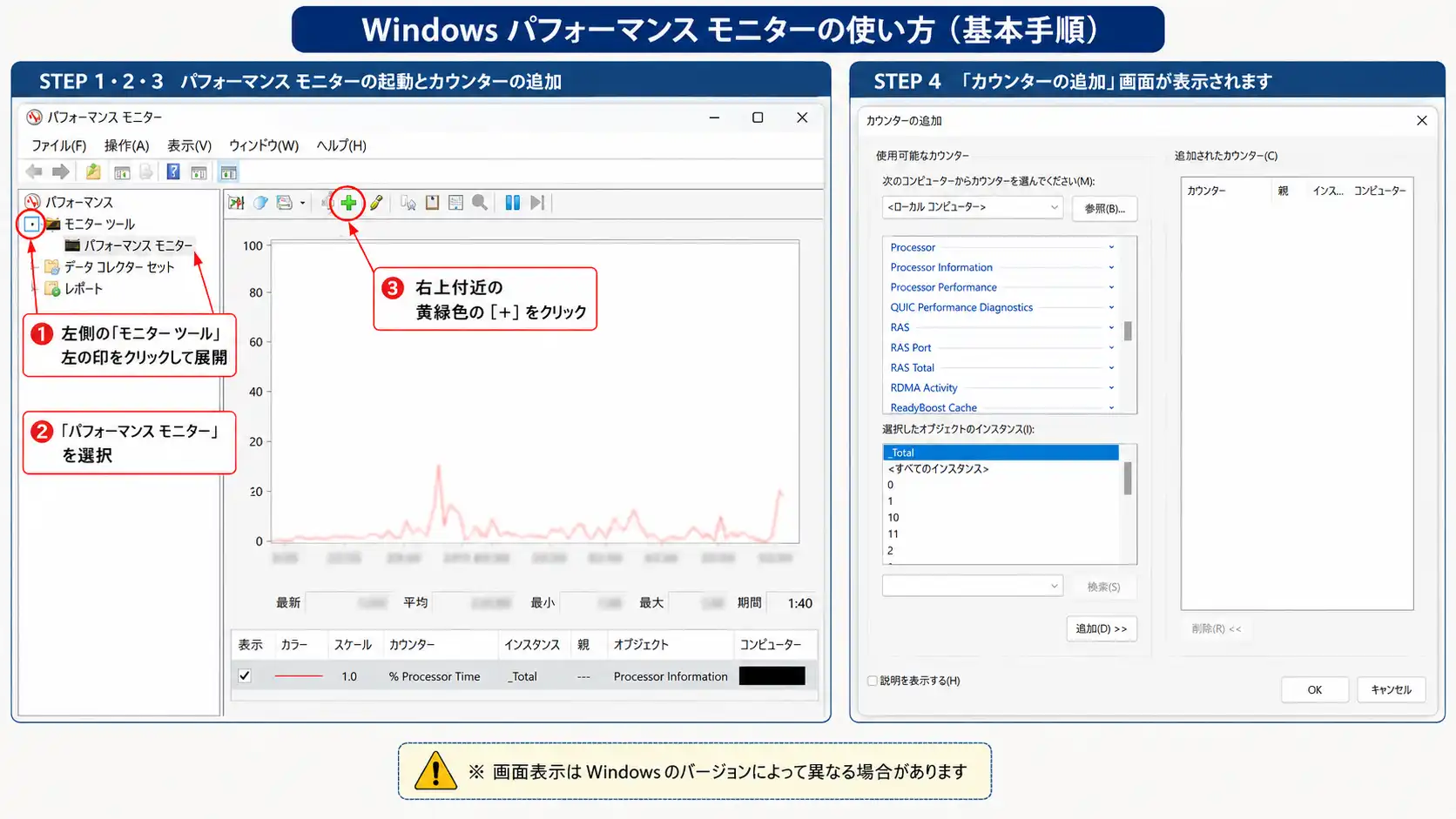Expand the RDMA Activity chevron
1456x819 pixels.
point(1111,387)
